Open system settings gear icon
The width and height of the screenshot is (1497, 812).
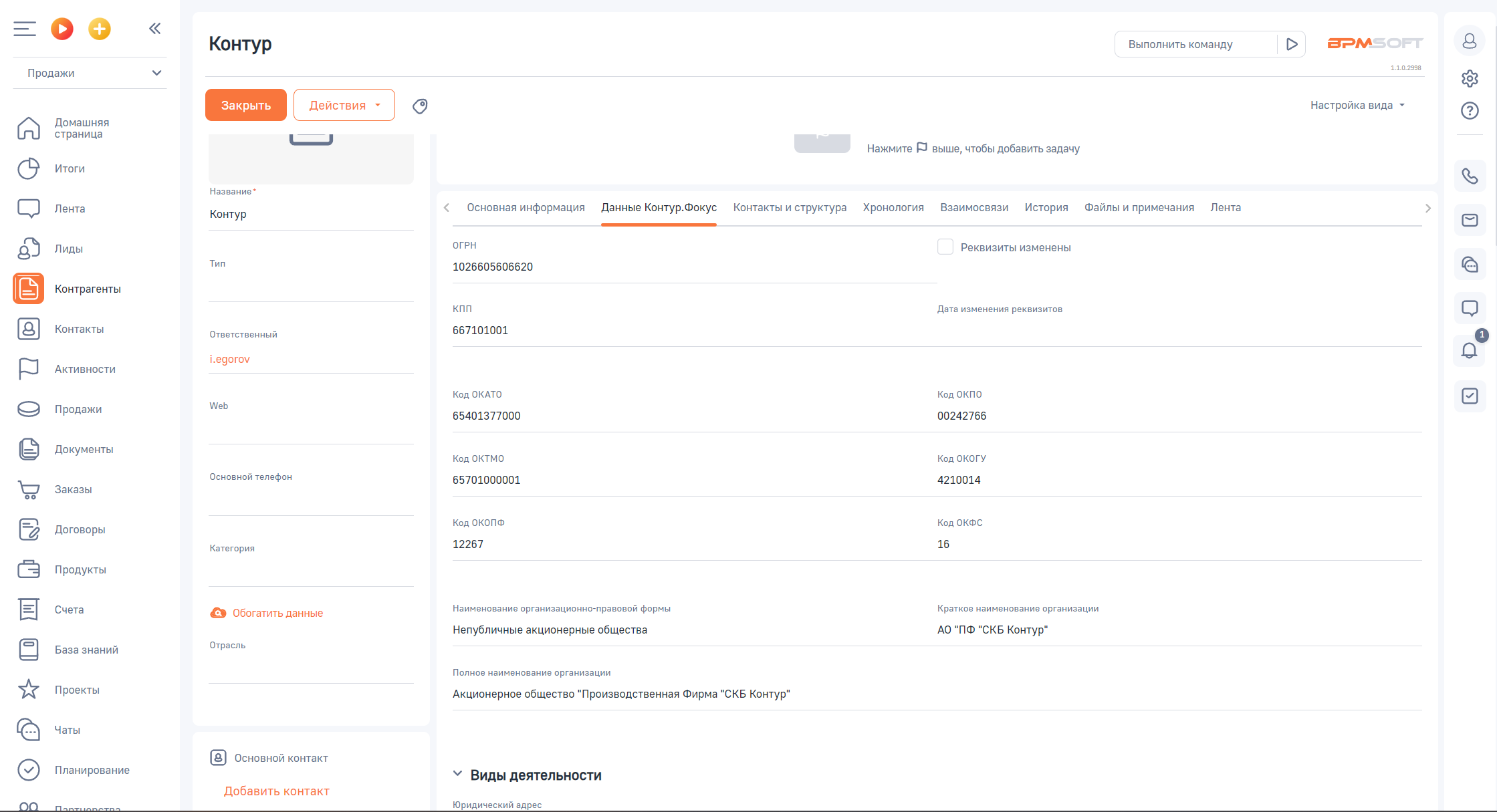pyautogui.click(x=1470, y=78)
